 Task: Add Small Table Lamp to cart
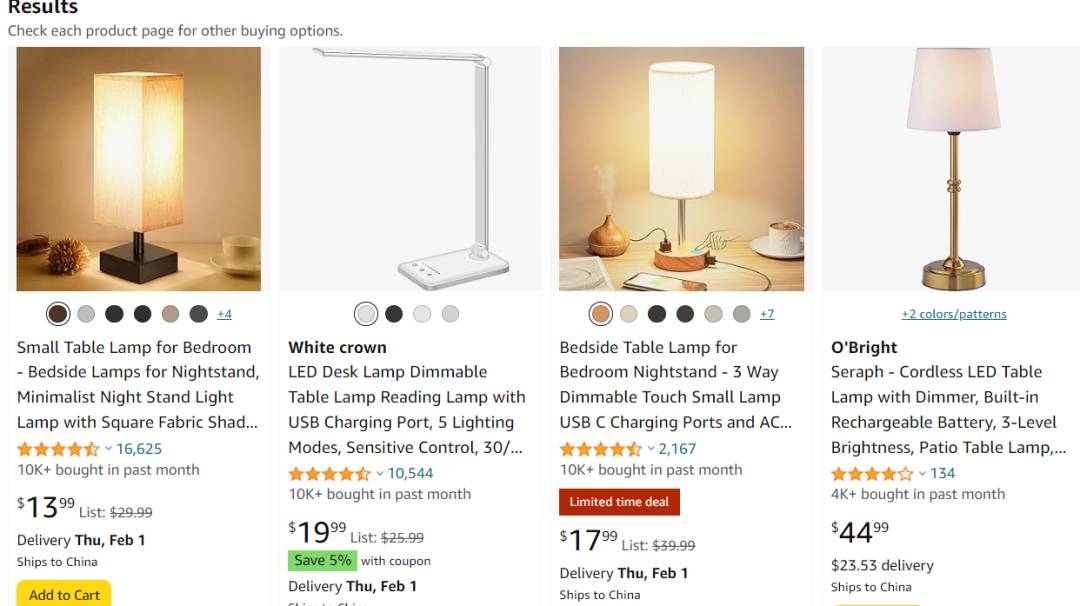64,594
